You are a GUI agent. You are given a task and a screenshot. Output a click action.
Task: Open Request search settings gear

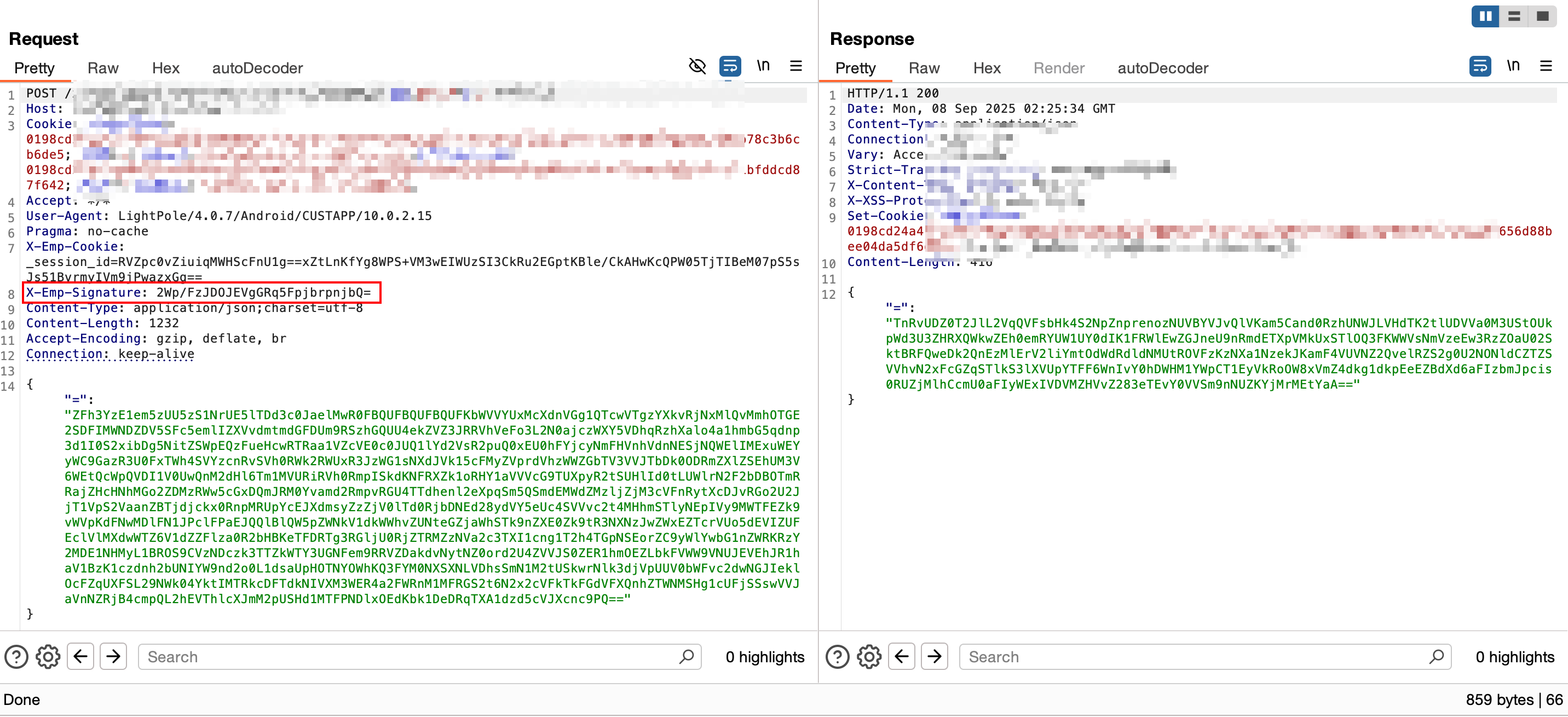point(48,657)
